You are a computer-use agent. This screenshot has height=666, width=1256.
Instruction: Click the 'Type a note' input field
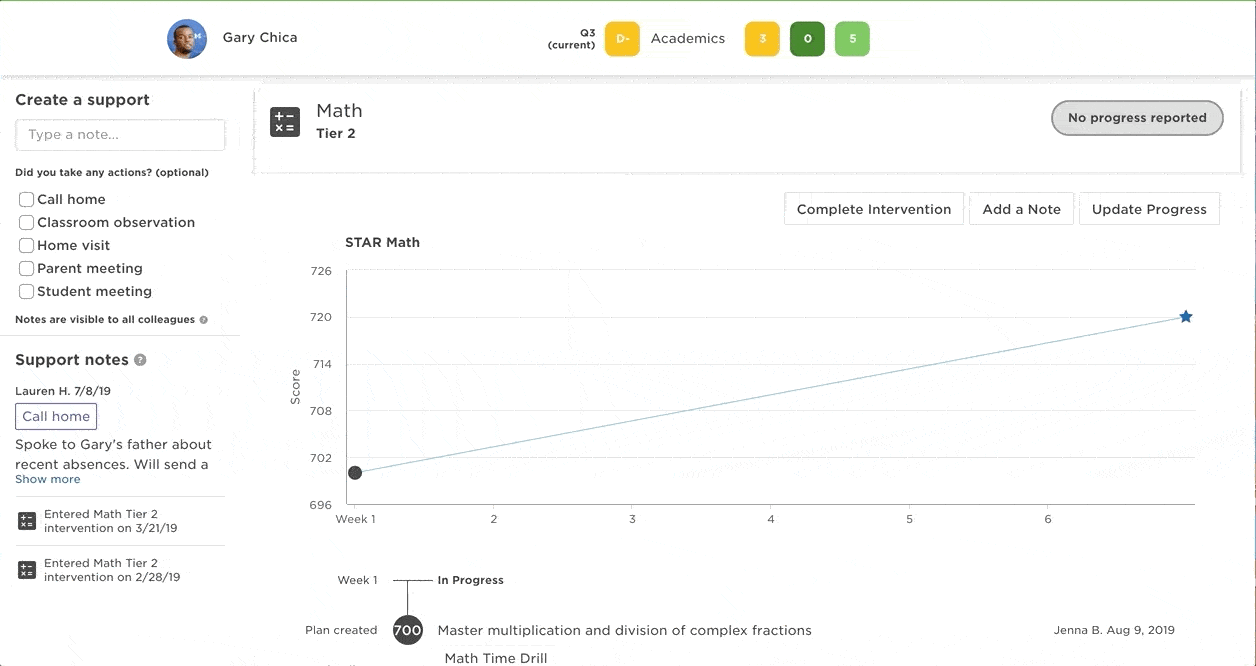[120, 134]
